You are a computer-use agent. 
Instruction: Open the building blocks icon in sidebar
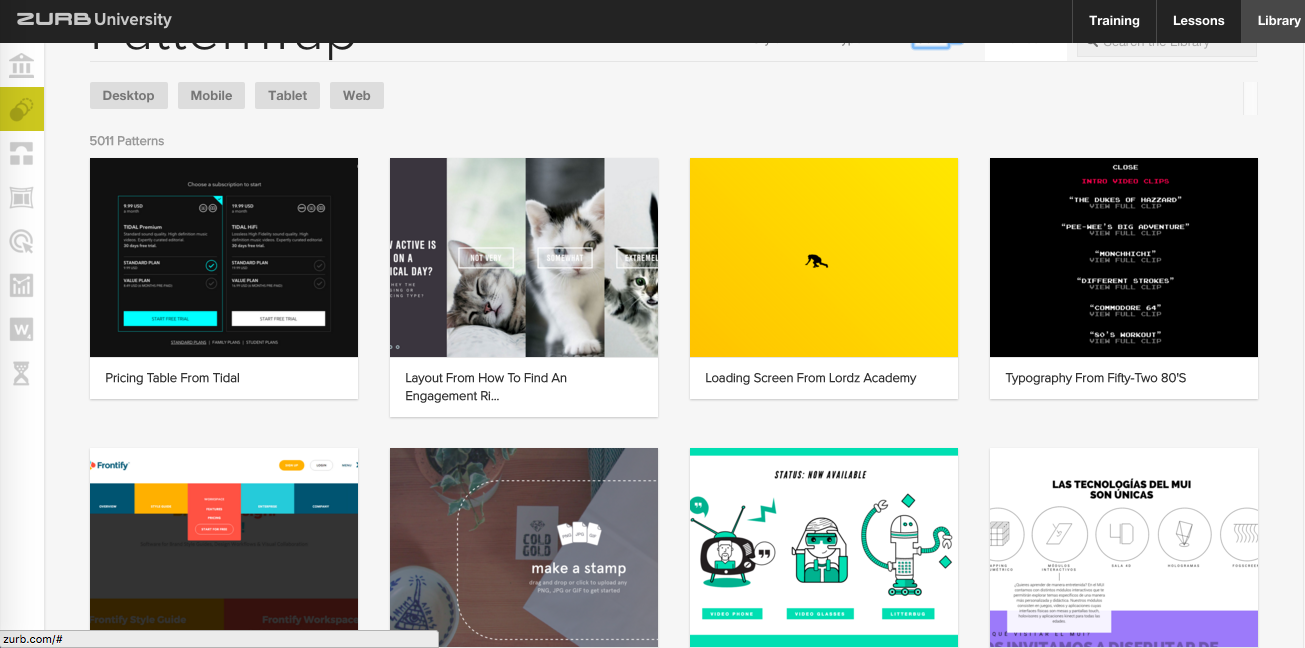[21, 153]
